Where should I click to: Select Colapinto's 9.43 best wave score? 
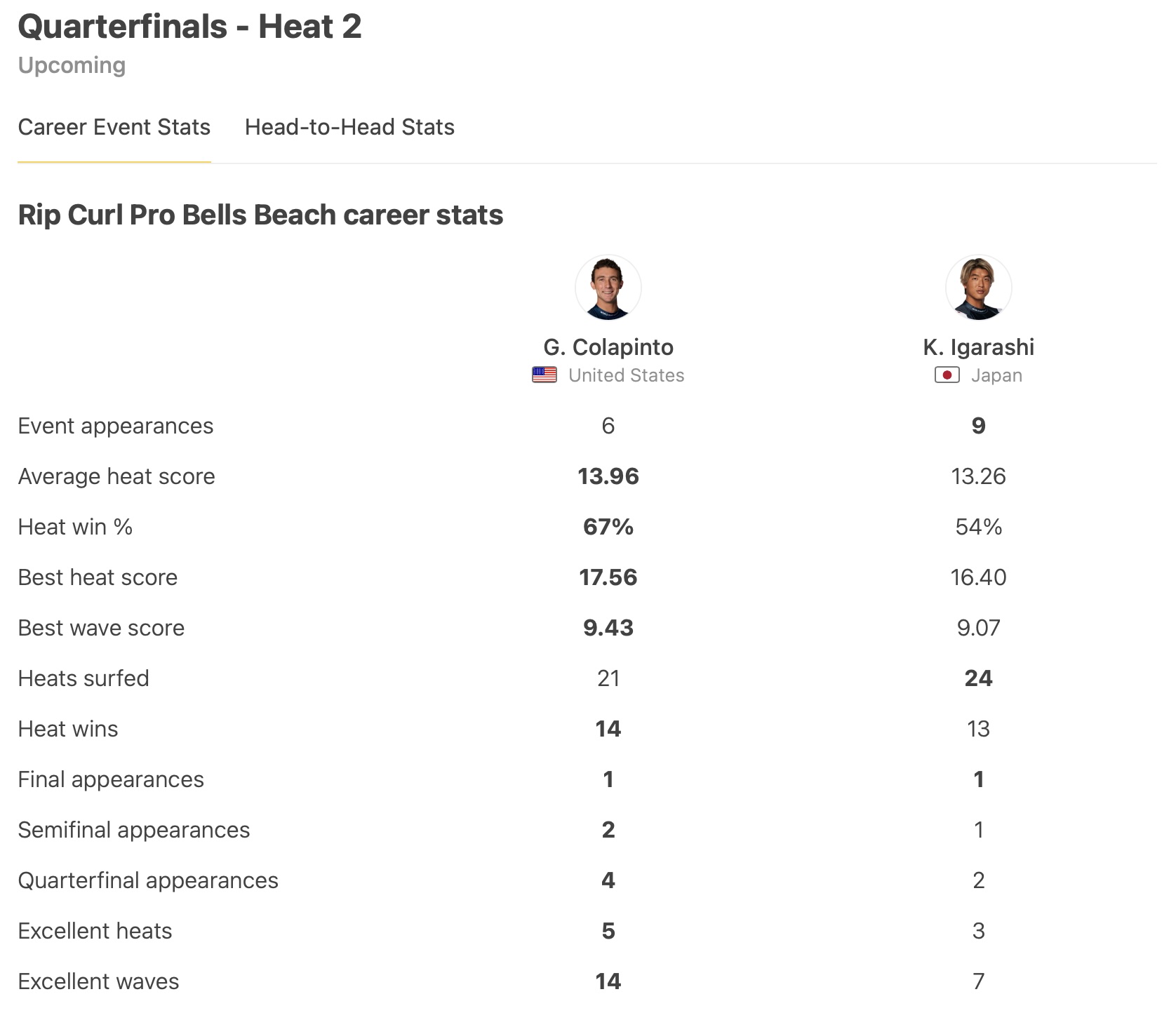click(608, 628)
